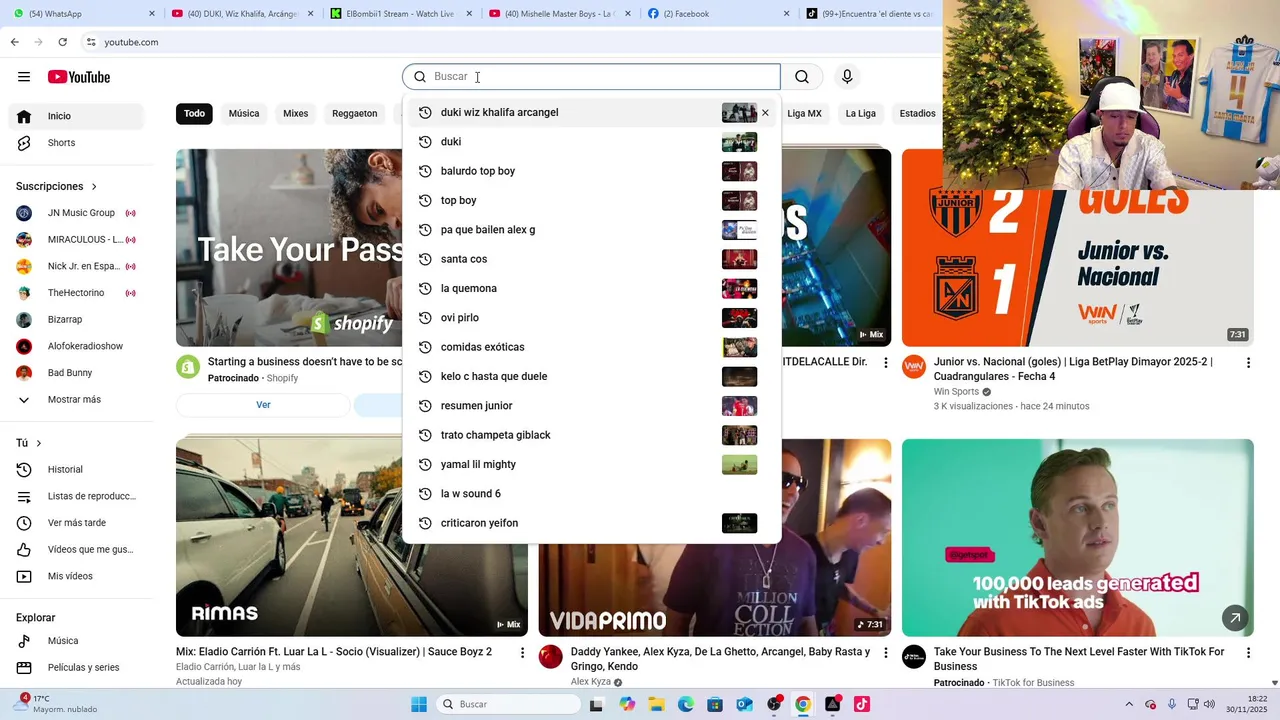Open Win Sports channel avatar
The height and width of the screenshot is (720, 1280).
point(914,367)
